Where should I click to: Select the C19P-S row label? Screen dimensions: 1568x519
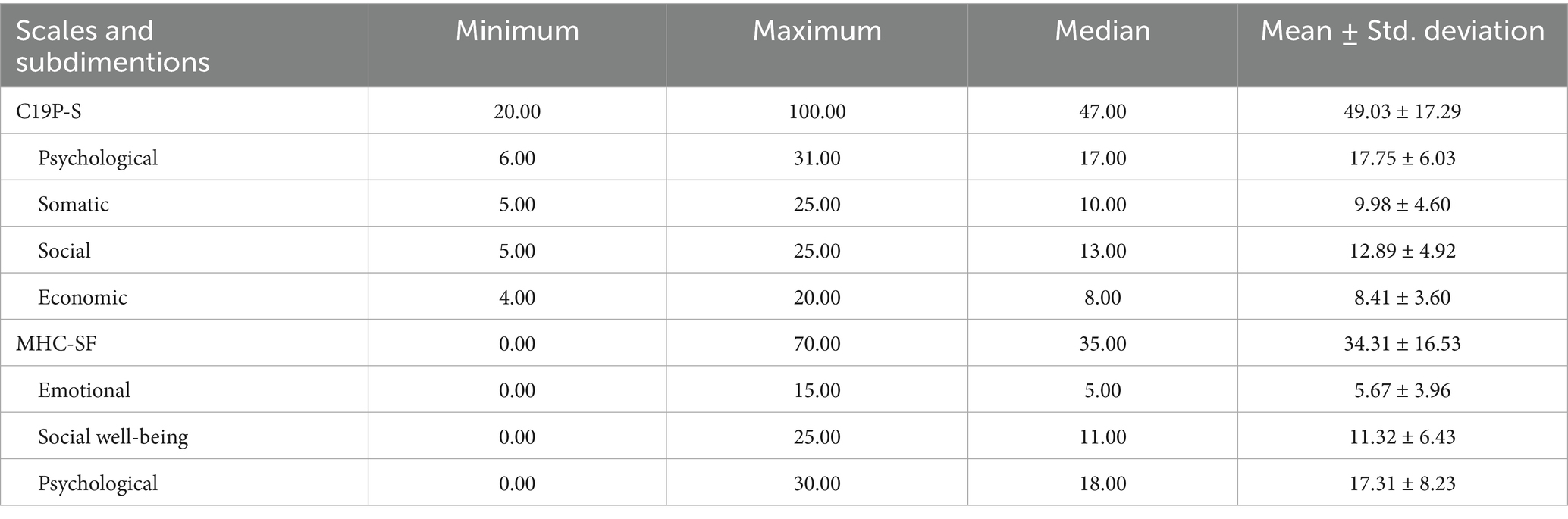pyautogui.click(x=49, y=111)
